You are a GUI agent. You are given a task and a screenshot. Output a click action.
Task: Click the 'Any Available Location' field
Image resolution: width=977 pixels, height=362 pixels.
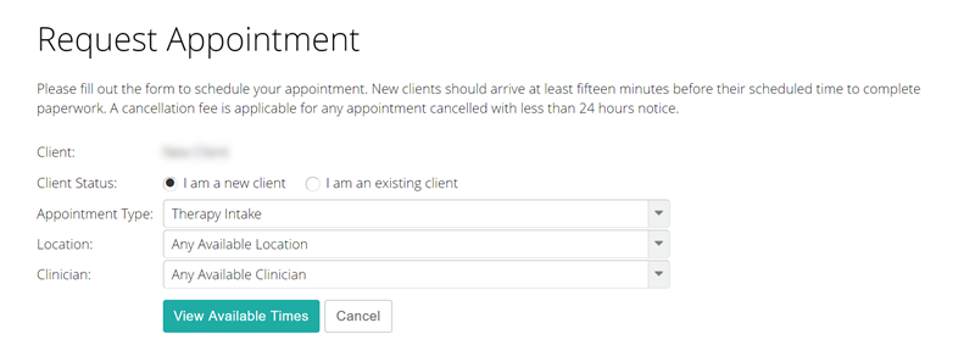(416, 244)
